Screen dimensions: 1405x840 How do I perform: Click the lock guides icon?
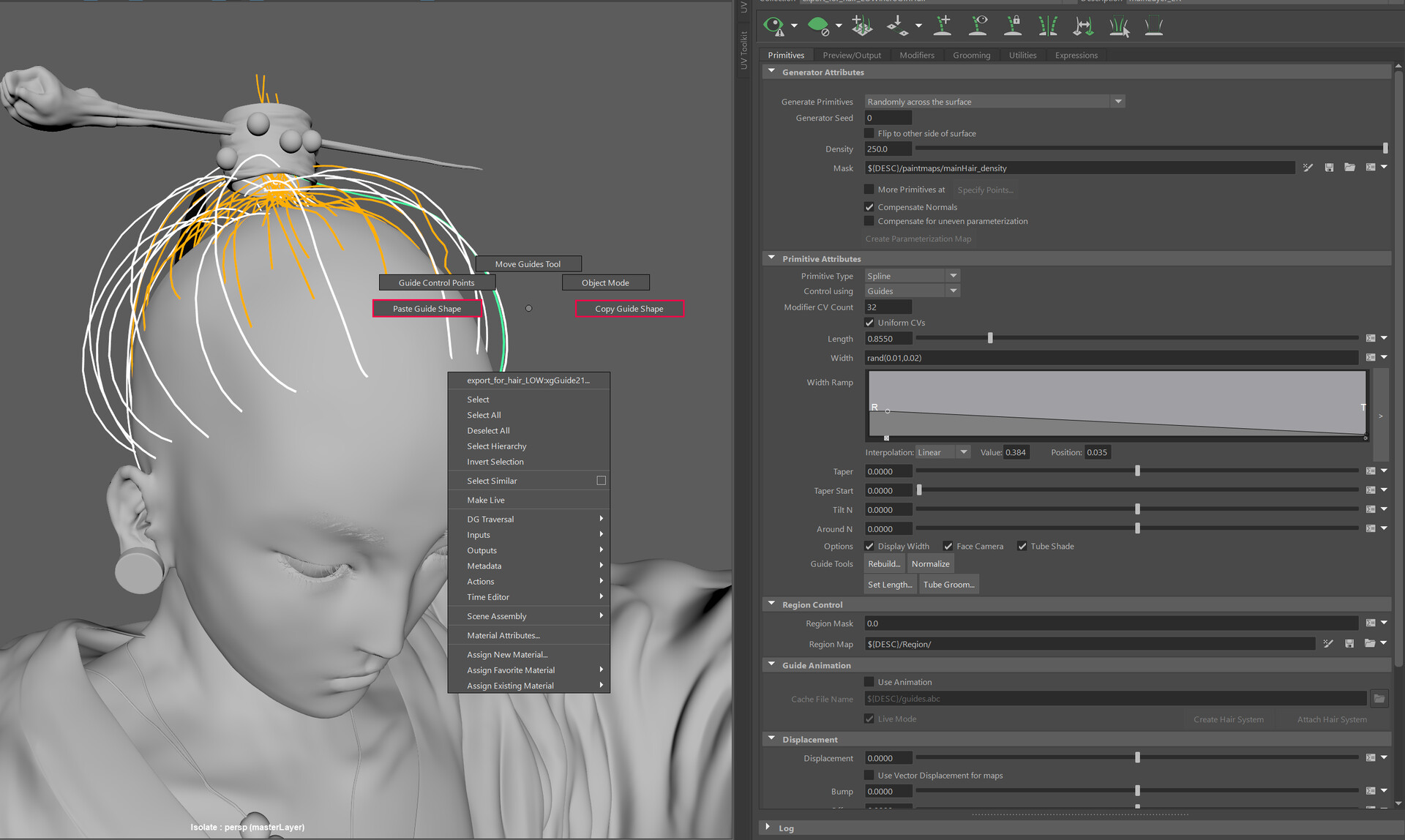point(1014,26)
